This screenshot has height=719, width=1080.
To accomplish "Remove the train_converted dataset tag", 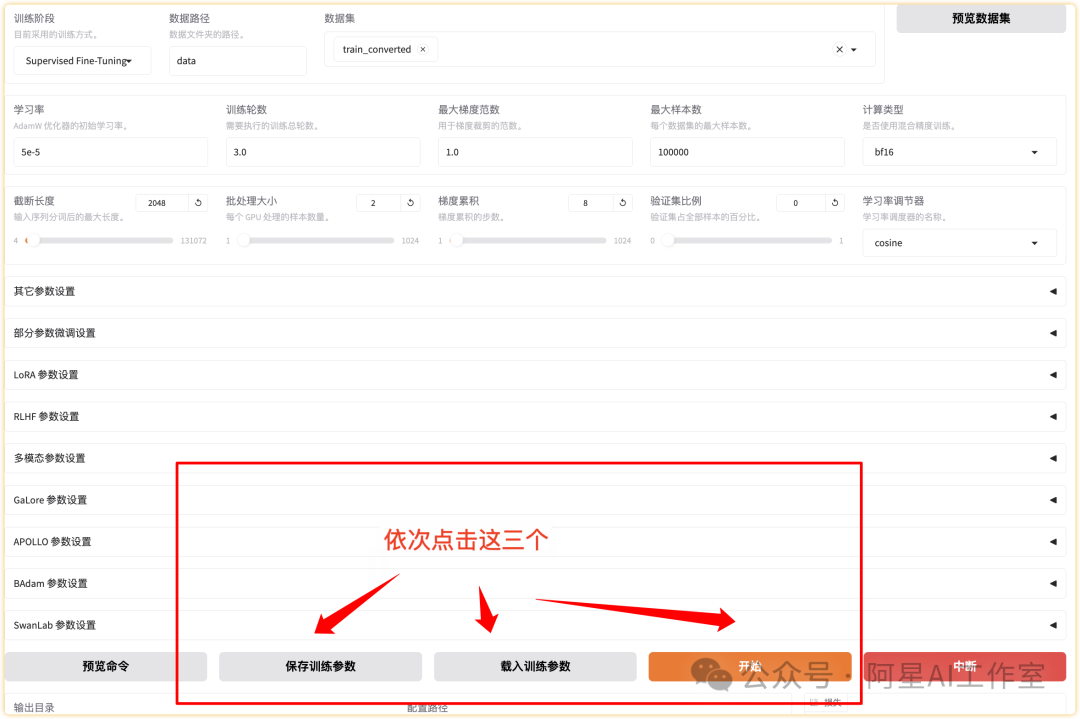I will (423, 50).
